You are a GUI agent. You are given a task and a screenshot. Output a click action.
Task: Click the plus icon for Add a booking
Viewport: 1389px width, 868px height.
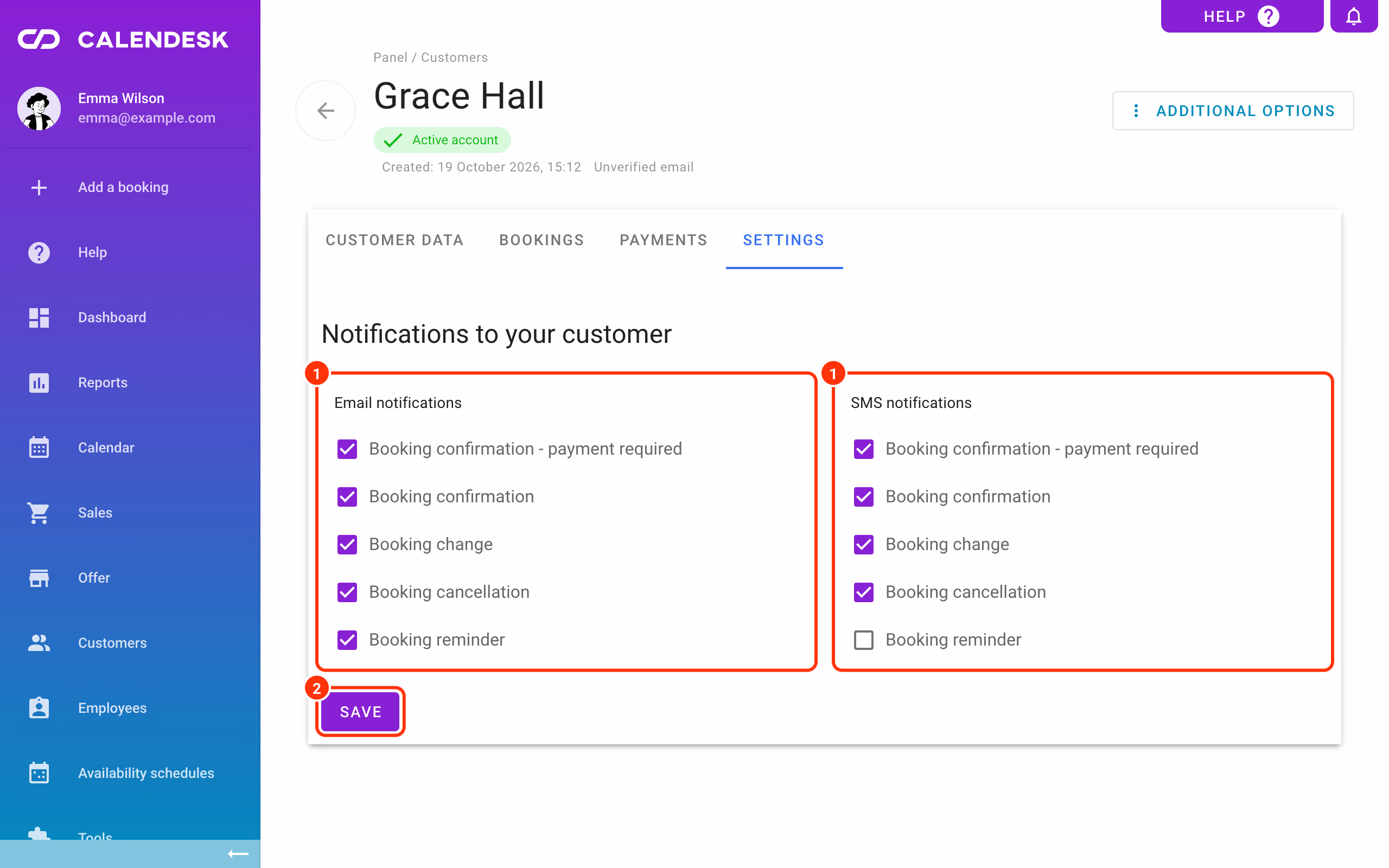click(39, 187)
